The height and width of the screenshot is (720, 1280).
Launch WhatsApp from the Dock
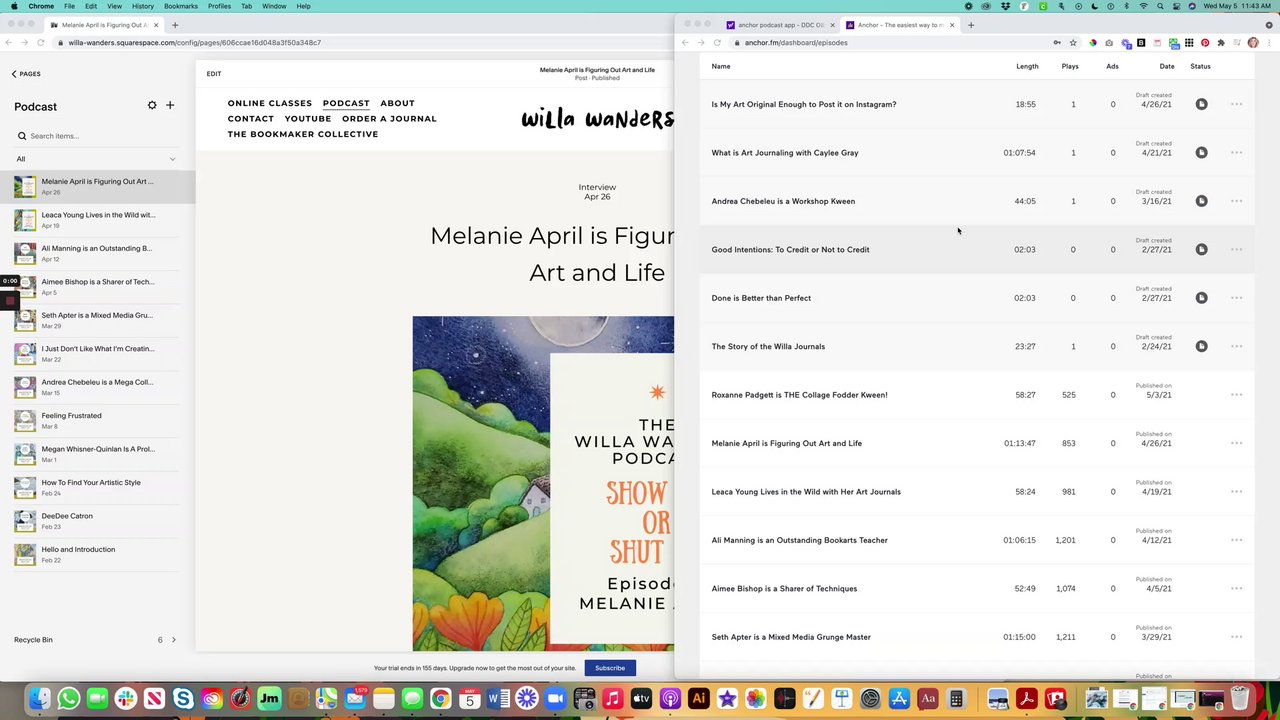[68, 699]
